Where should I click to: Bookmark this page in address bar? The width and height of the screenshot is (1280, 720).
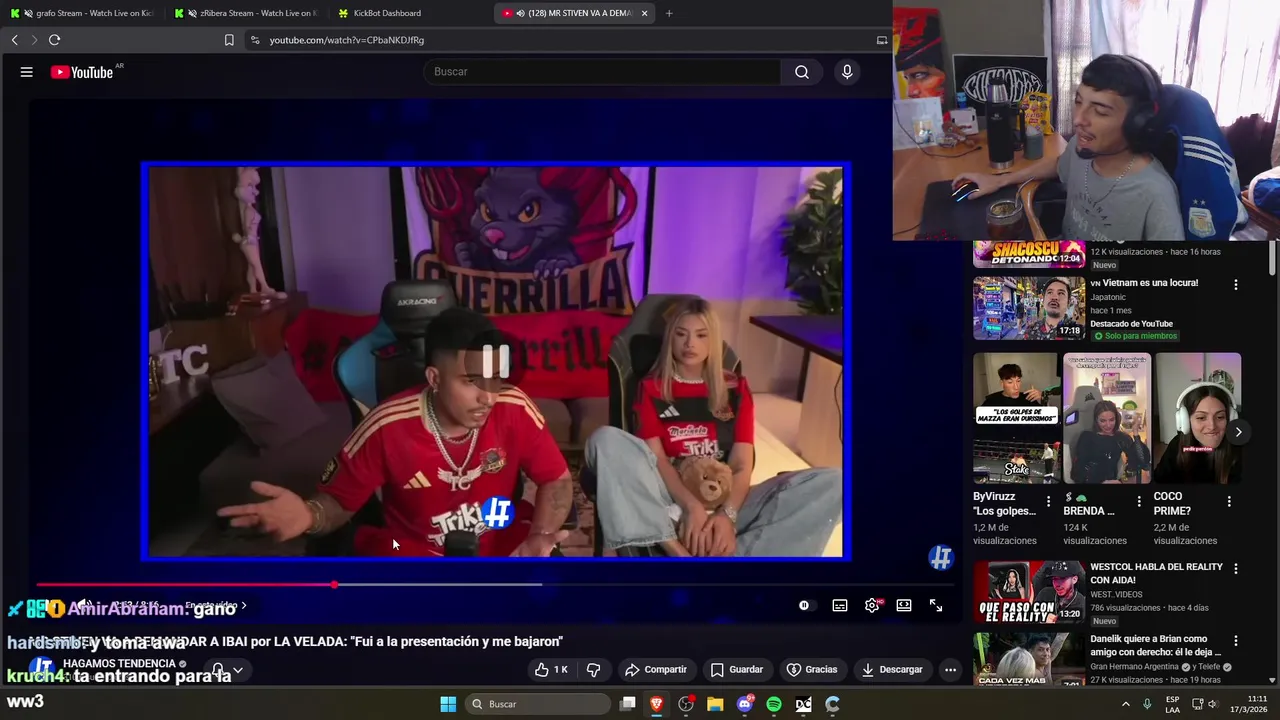(x=229, y=40)
